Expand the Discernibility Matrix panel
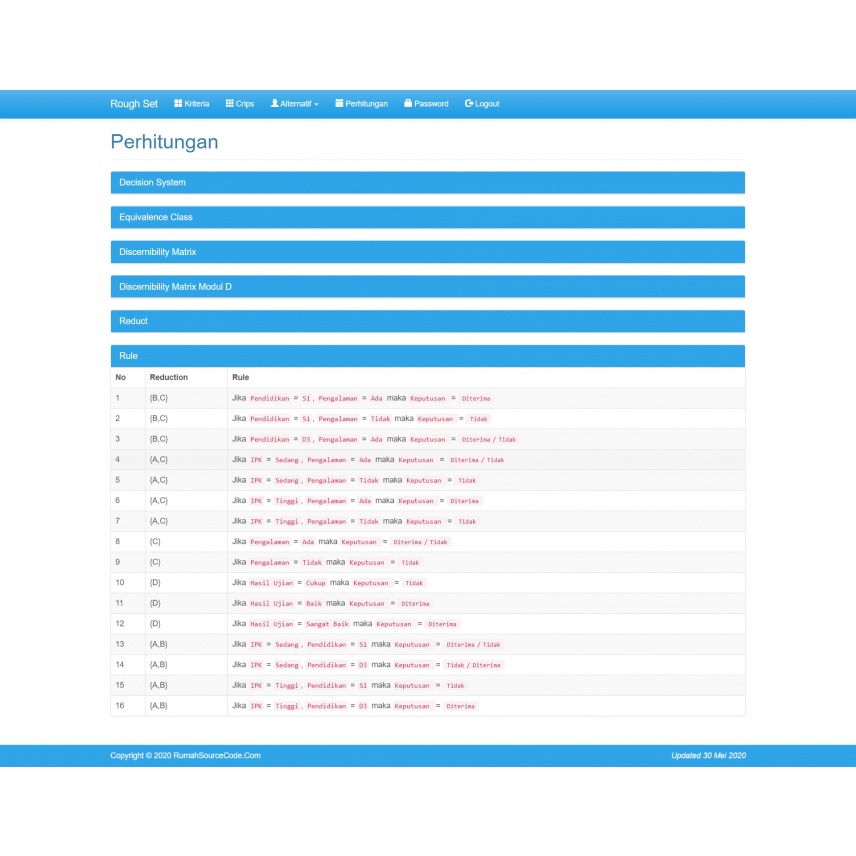The height and width of the screenshot is (856, 856). pos(427,252)
